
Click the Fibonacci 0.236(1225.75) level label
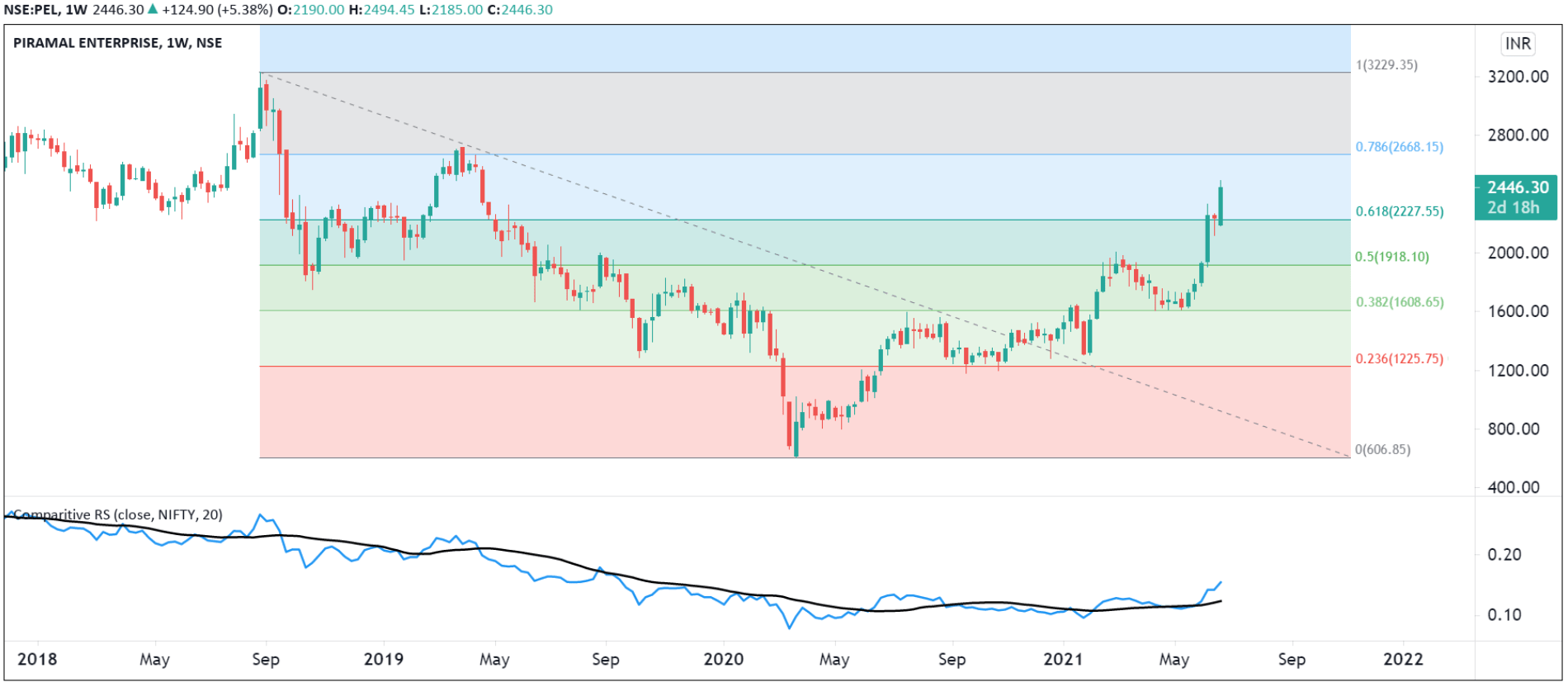point(1400,359)
